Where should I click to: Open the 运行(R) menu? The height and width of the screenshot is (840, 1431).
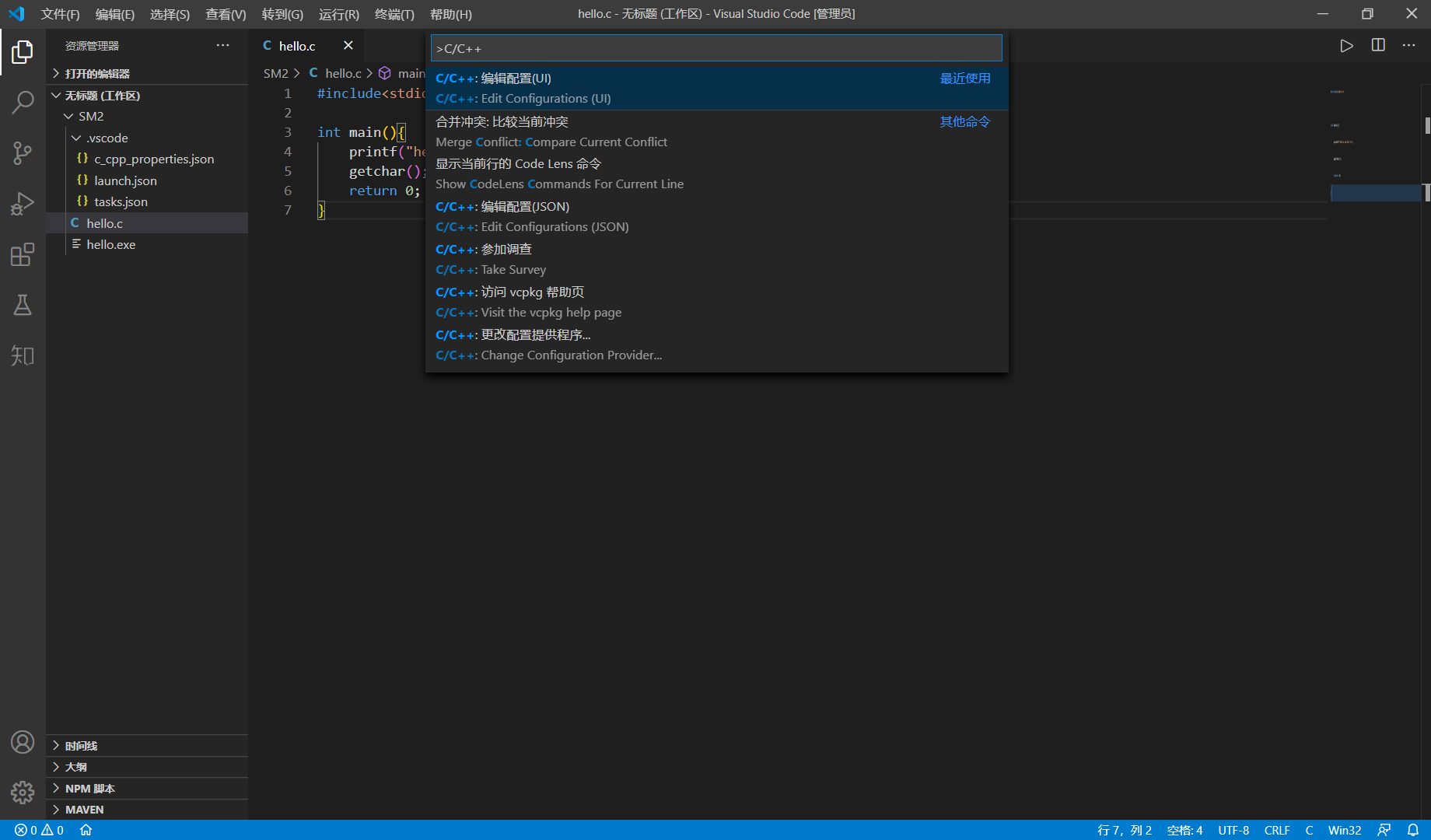point(338,14)
